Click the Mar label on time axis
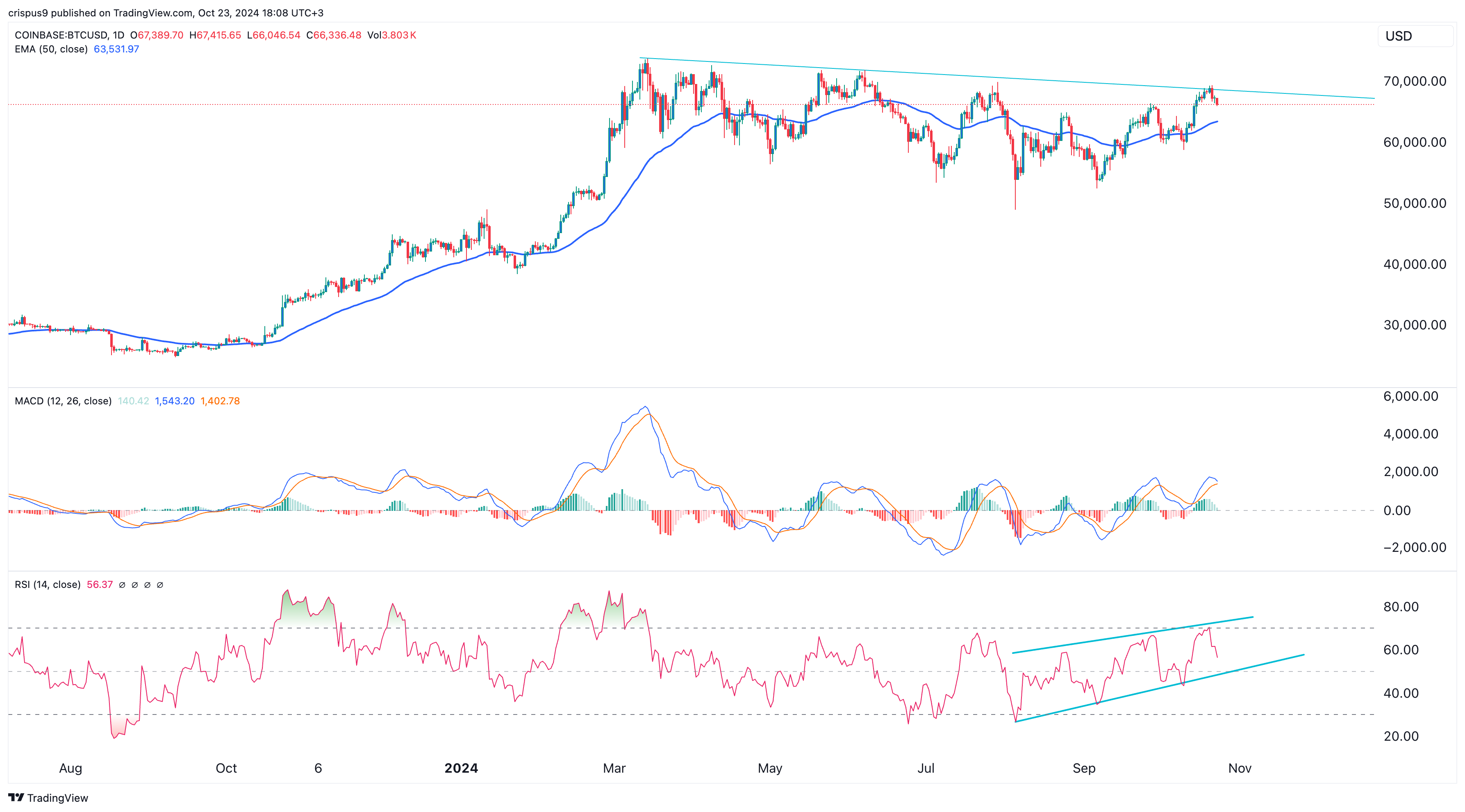The width and height of the screenshot is (1465, 812). point(614,769)
